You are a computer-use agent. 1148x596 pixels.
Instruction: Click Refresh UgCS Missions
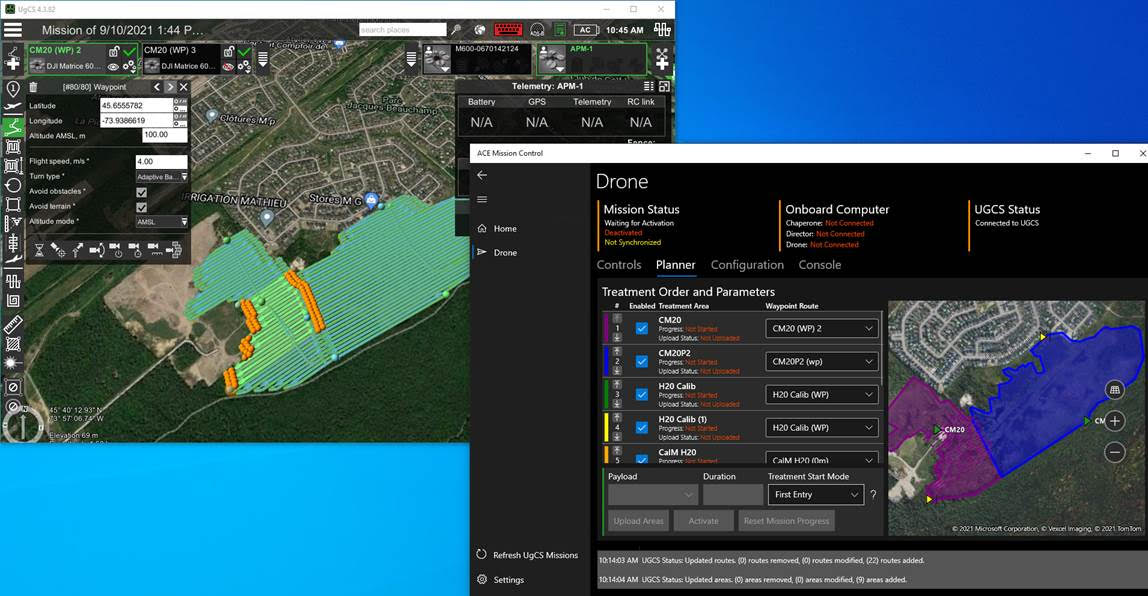[x=527, y=555]
